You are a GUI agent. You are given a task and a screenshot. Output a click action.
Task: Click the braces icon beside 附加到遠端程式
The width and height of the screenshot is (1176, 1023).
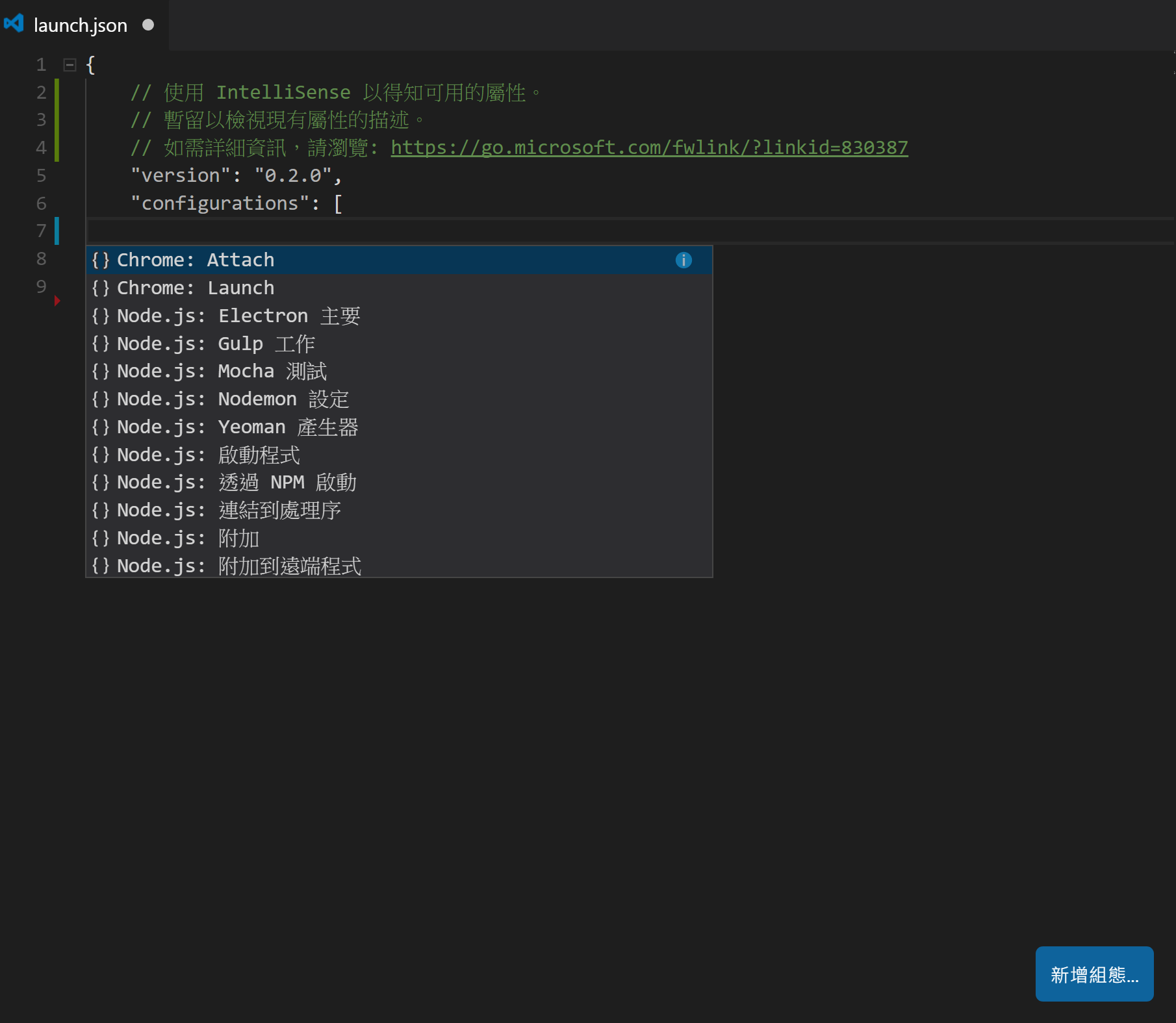pyautogui.click(x=101, y=566)
